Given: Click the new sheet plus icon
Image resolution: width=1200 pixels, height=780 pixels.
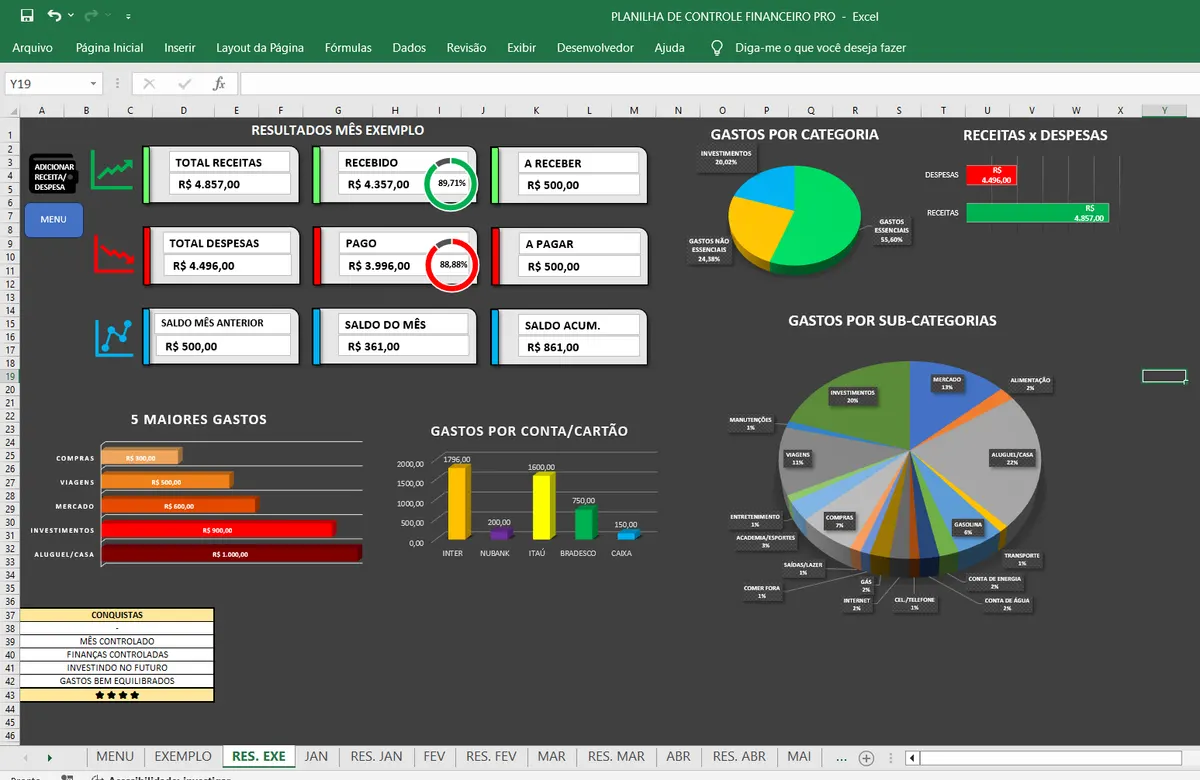Looking at the screenshot, I should click(867, 758).
